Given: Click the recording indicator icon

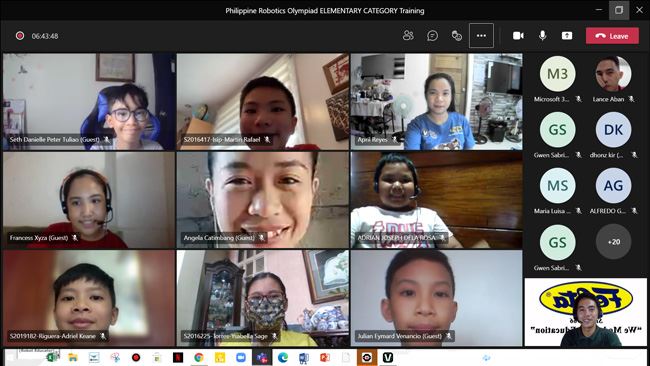Looking at the screenshot, I should [x=19, y=36].
